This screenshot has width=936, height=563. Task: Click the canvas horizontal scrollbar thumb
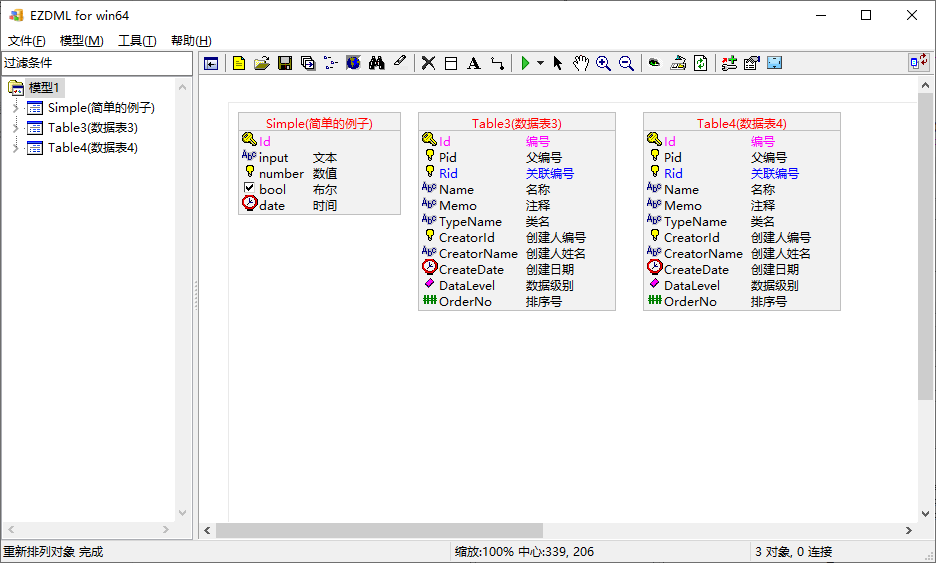coord(380,530)
